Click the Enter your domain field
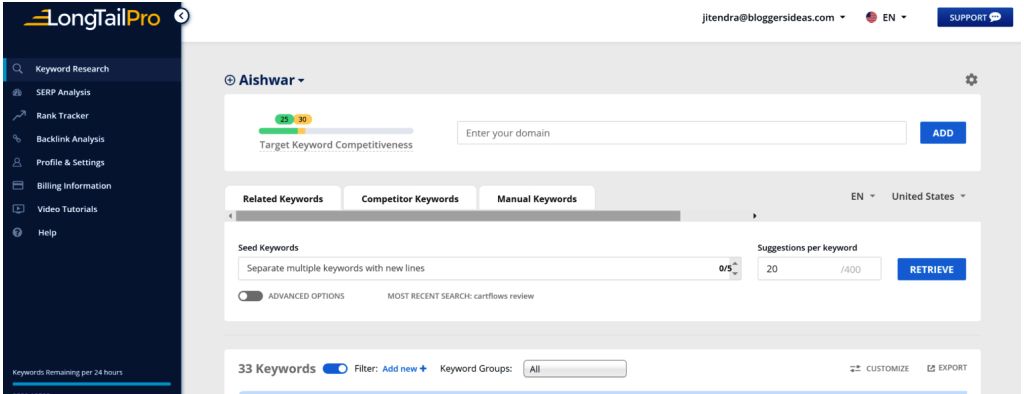The height and width of the screenshot is (394, 1024). click(x=681, y=133)
